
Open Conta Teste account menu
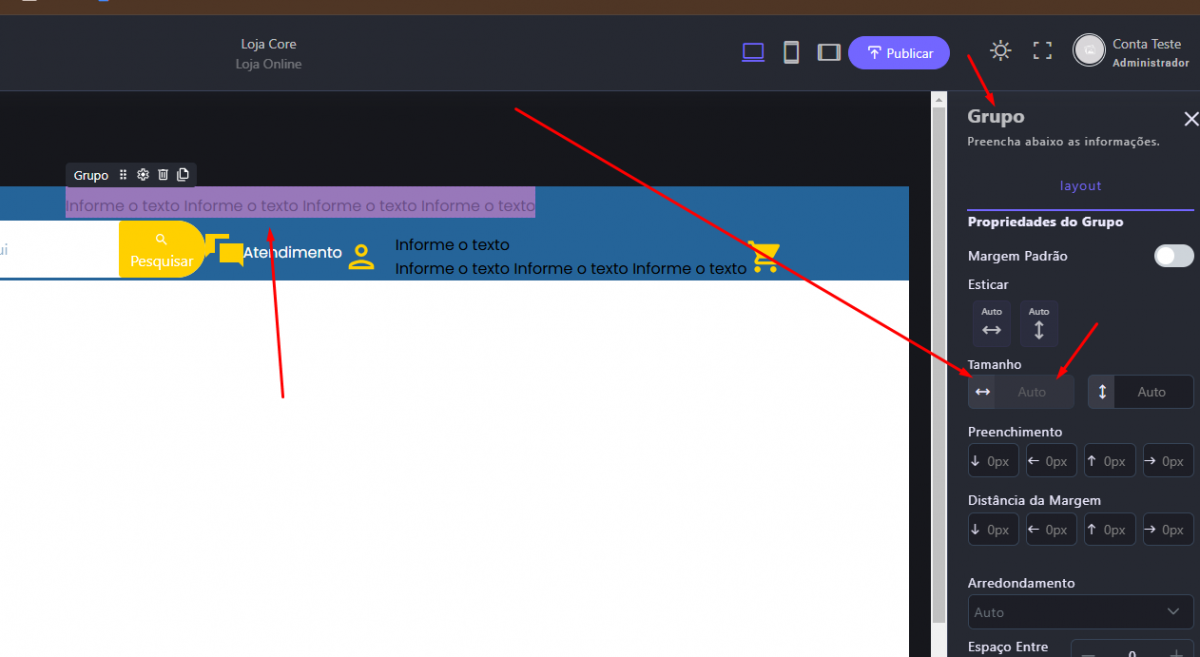point(1131,52)
